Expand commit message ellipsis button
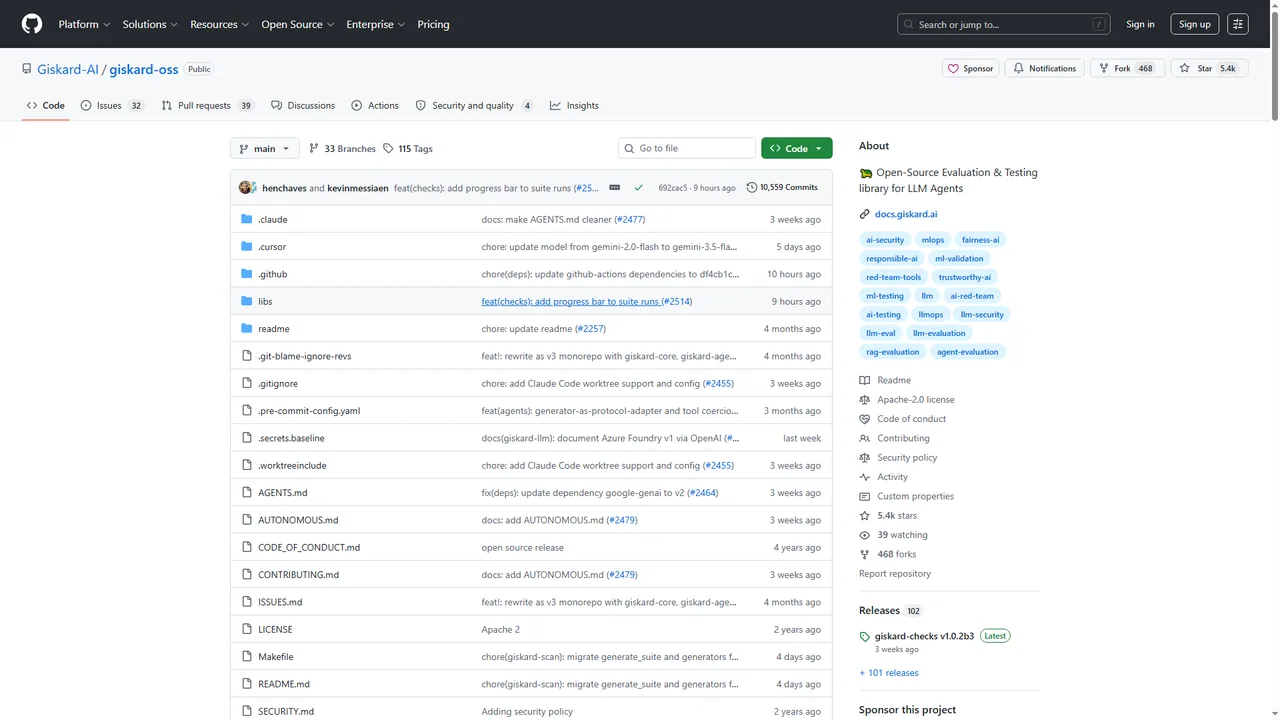The image size is (1280, 720). [614, 187]
